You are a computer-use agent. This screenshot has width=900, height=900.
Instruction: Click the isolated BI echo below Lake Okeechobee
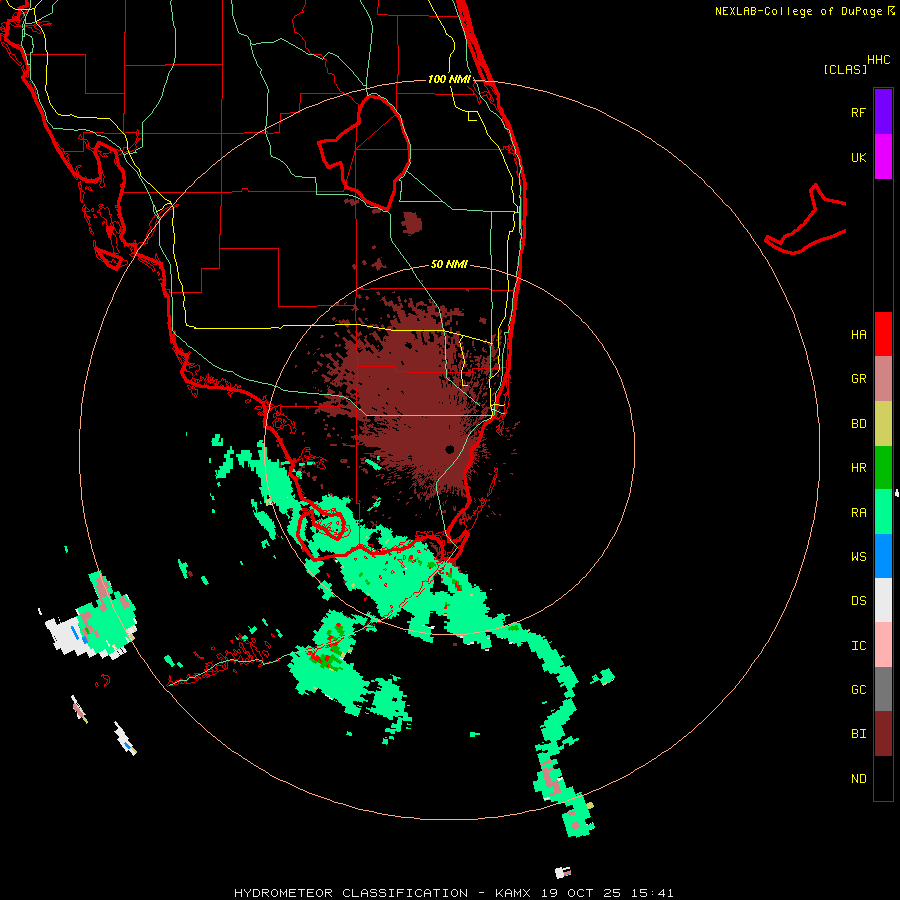[x=412, y=223]
